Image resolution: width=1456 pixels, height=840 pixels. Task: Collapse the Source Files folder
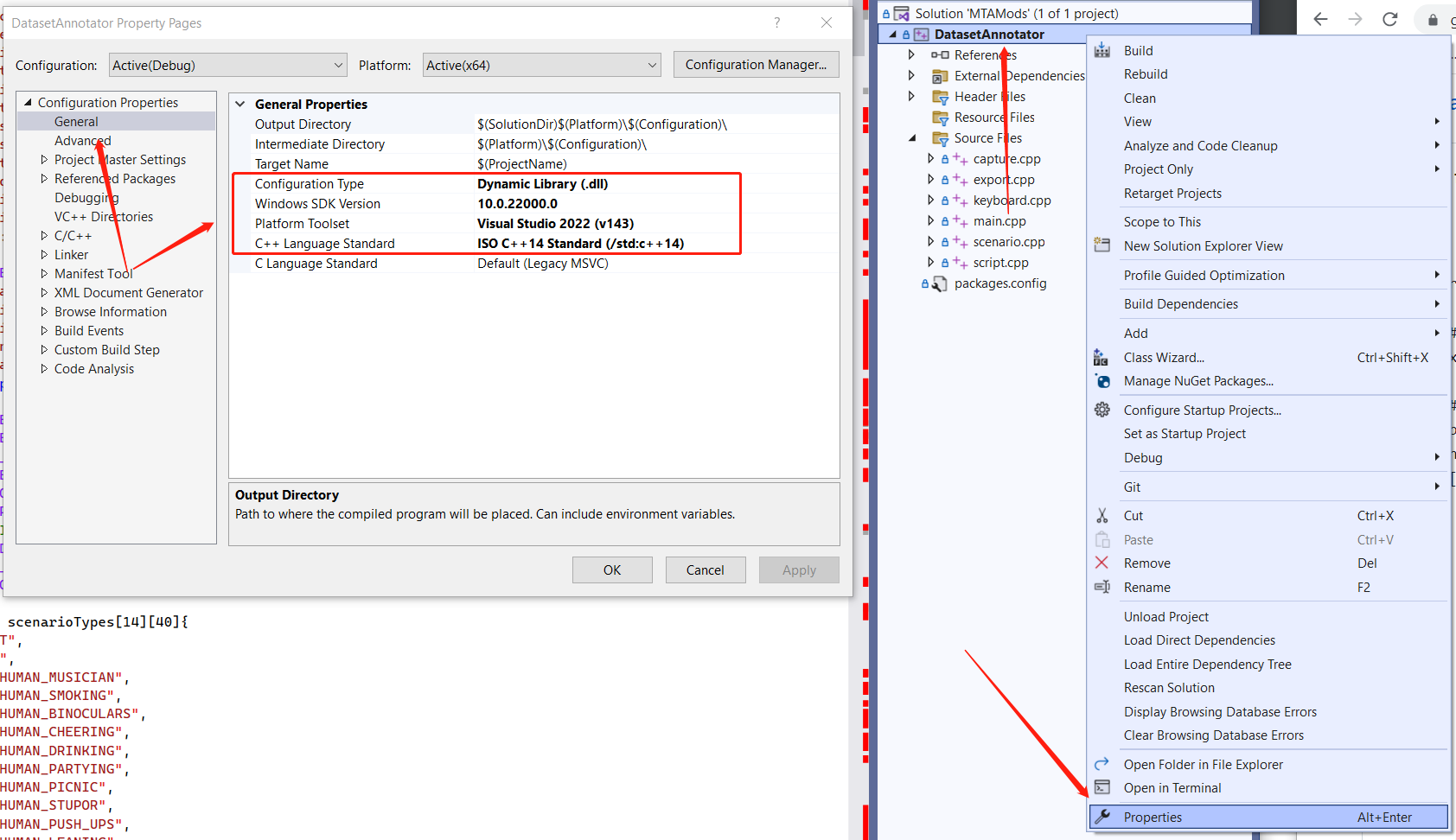pos(912,138)
